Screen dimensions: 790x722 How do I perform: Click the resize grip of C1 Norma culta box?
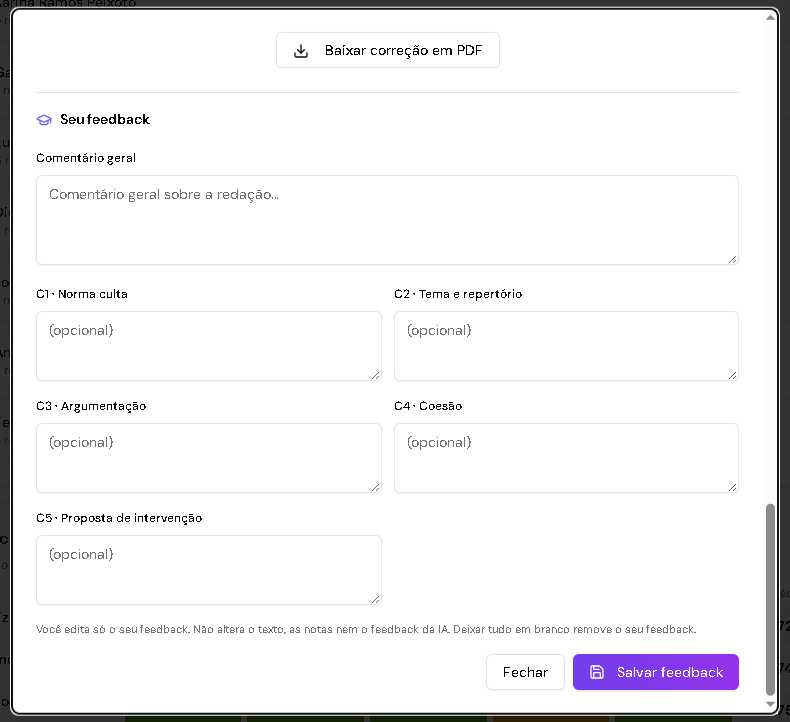tap(375, 375)
